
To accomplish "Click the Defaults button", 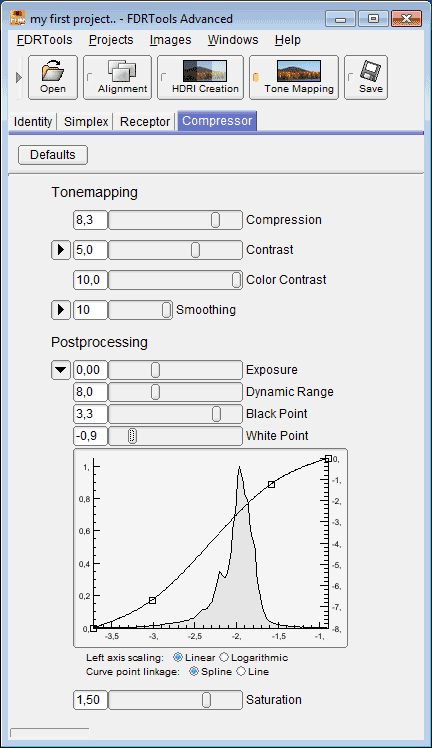I will pos(53,155).
